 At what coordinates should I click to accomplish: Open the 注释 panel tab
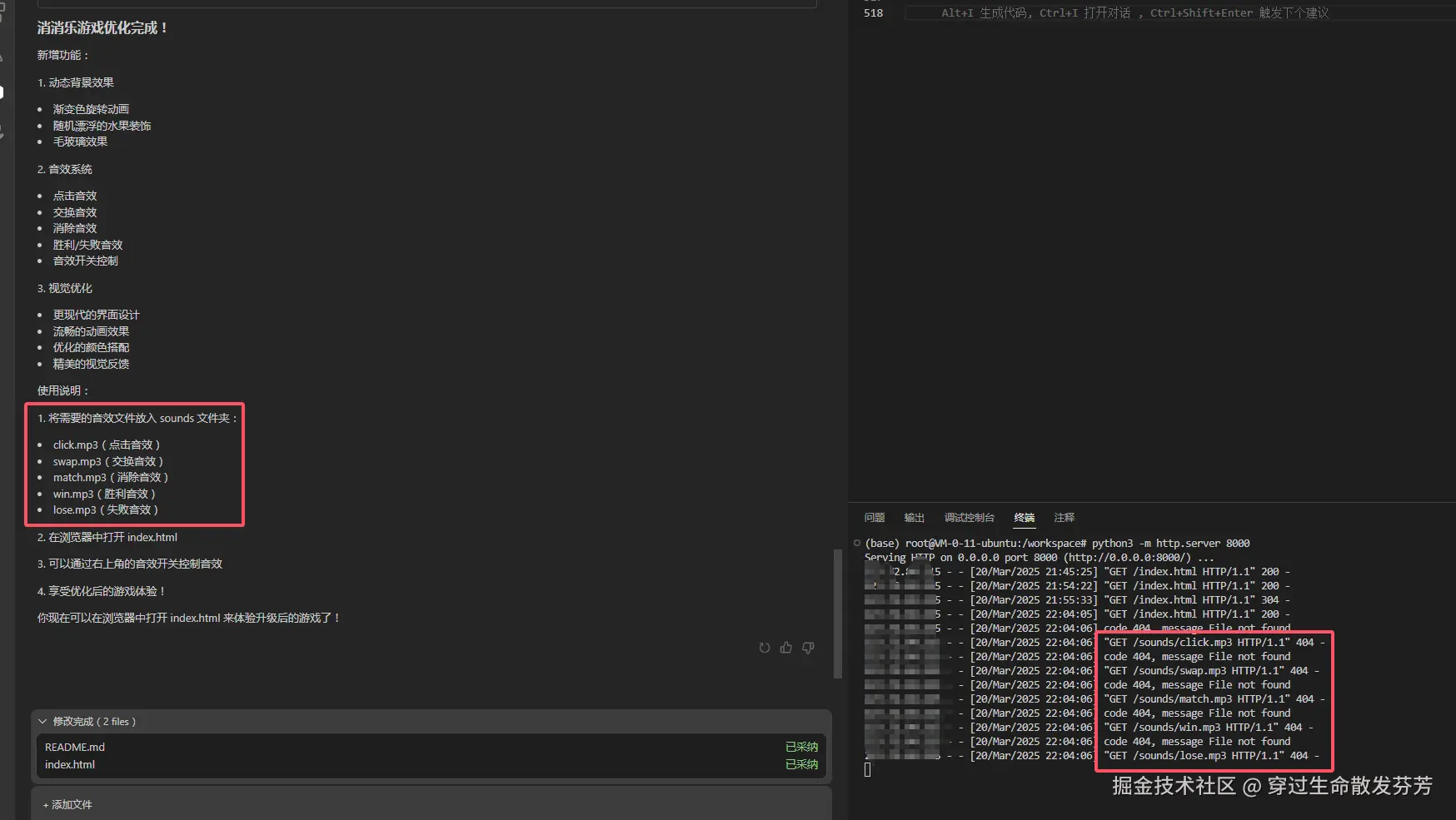click(1065, 518)
